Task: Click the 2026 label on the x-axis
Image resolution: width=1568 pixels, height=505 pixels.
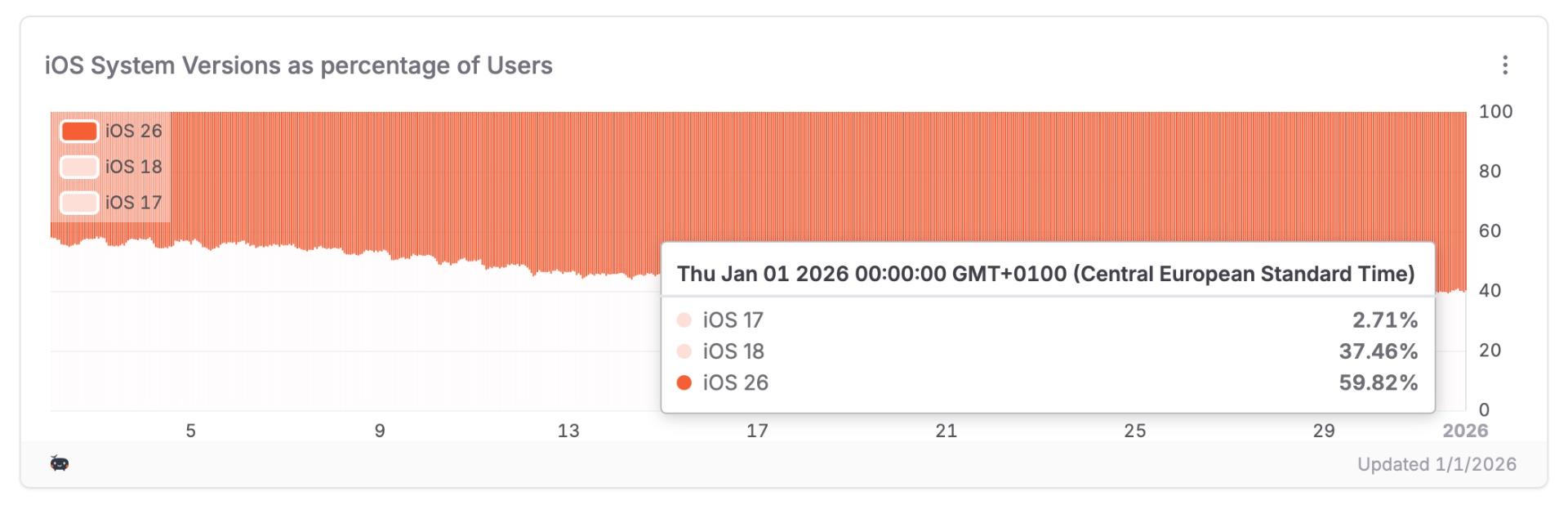Action: tap(1465, 431)
